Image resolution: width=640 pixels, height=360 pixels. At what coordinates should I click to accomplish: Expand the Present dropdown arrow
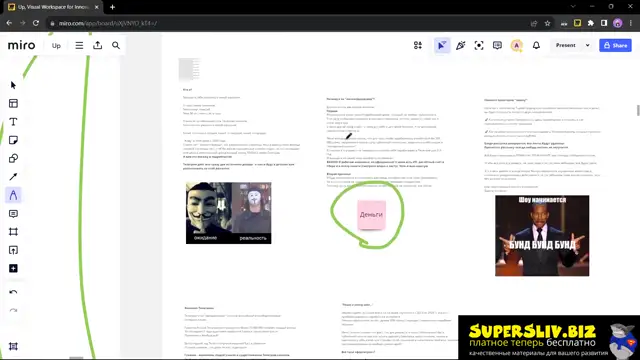coord(587,45)
